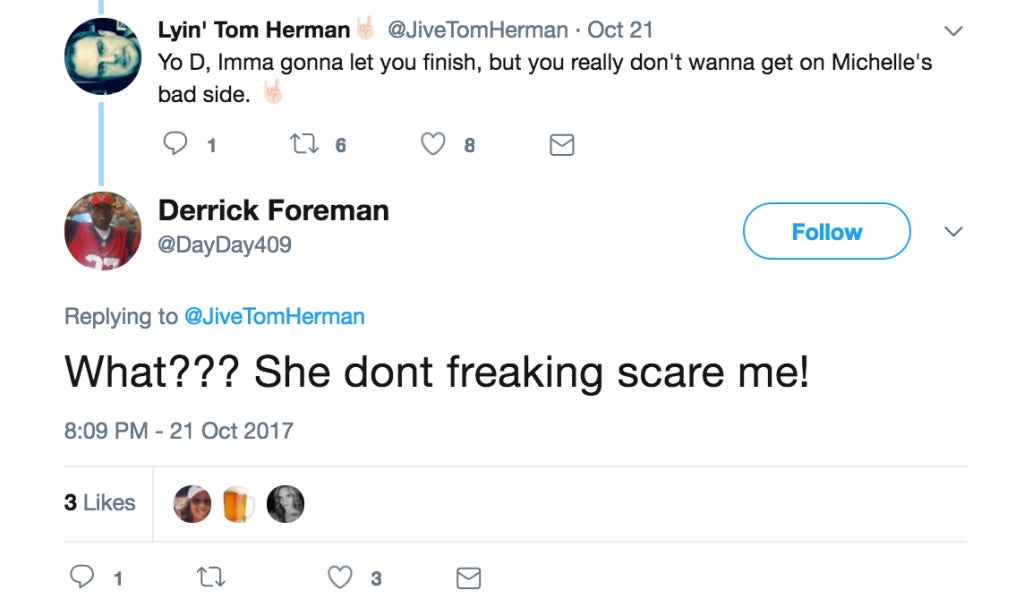Screen dimensions: 1024x616
Task: Follow Derrick Foreman
Action: (827, 231)
